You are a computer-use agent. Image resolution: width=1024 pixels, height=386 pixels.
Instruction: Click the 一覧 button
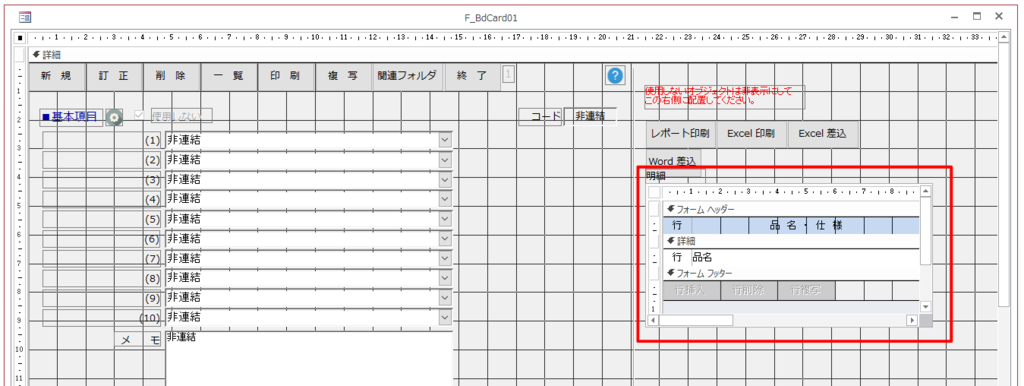point(228,76)
